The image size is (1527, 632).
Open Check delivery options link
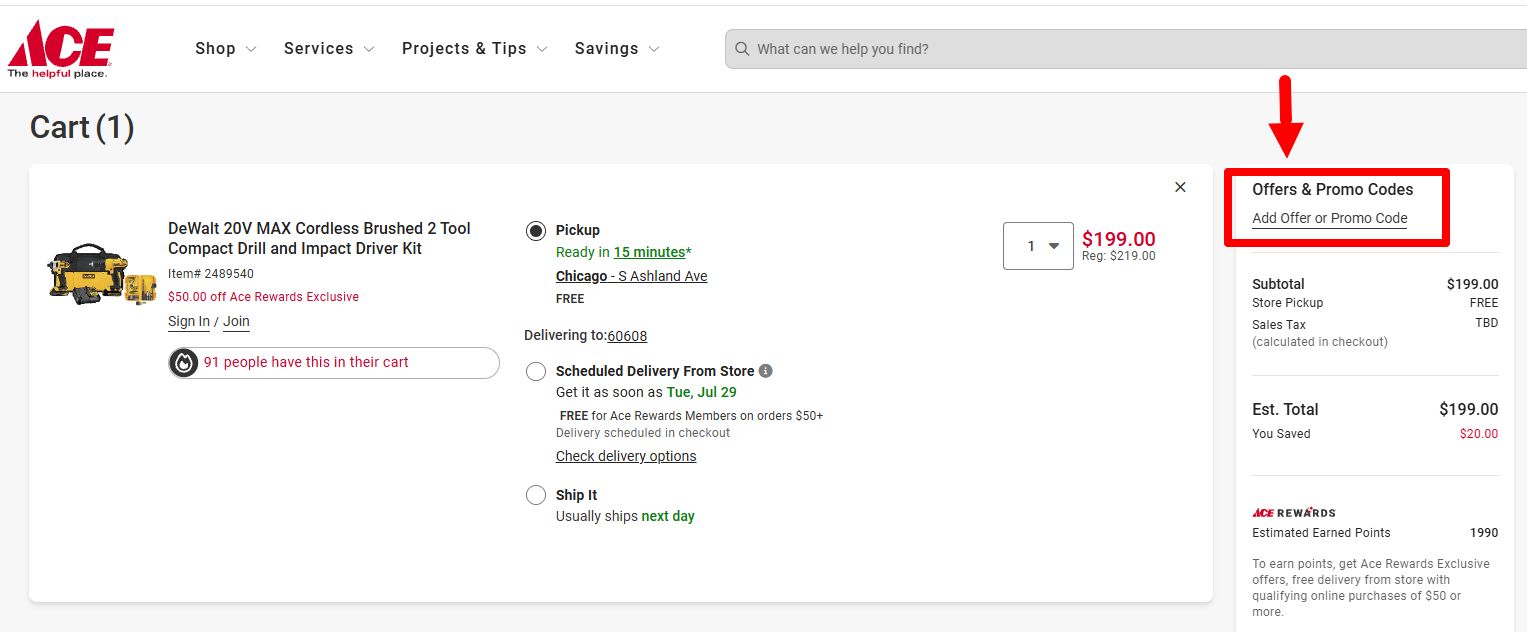click(x=626, y=456)
